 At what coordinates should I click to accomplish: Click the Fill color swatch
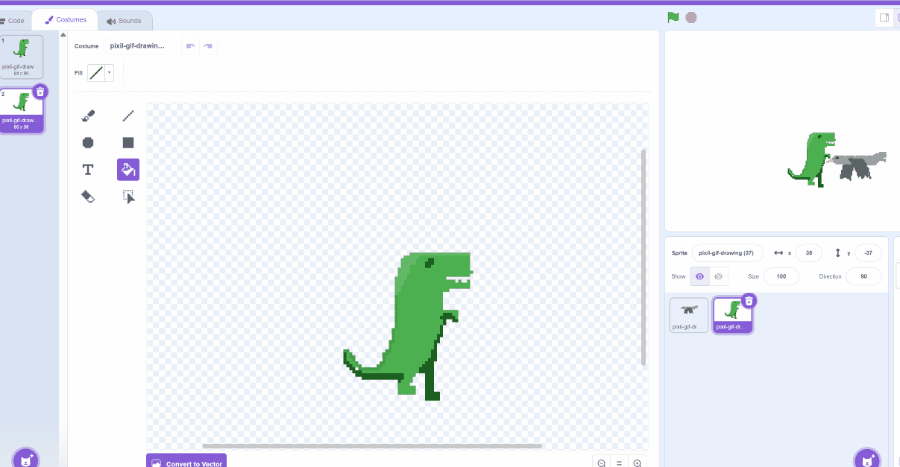(96, 73)
